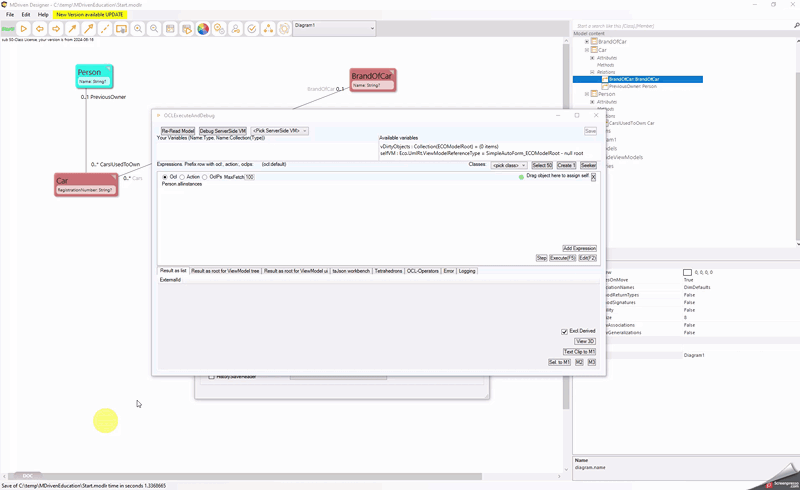The image size is (800, 490).
Task: Click the green play/run toolbar icon
Action: (x=24, y=29)
